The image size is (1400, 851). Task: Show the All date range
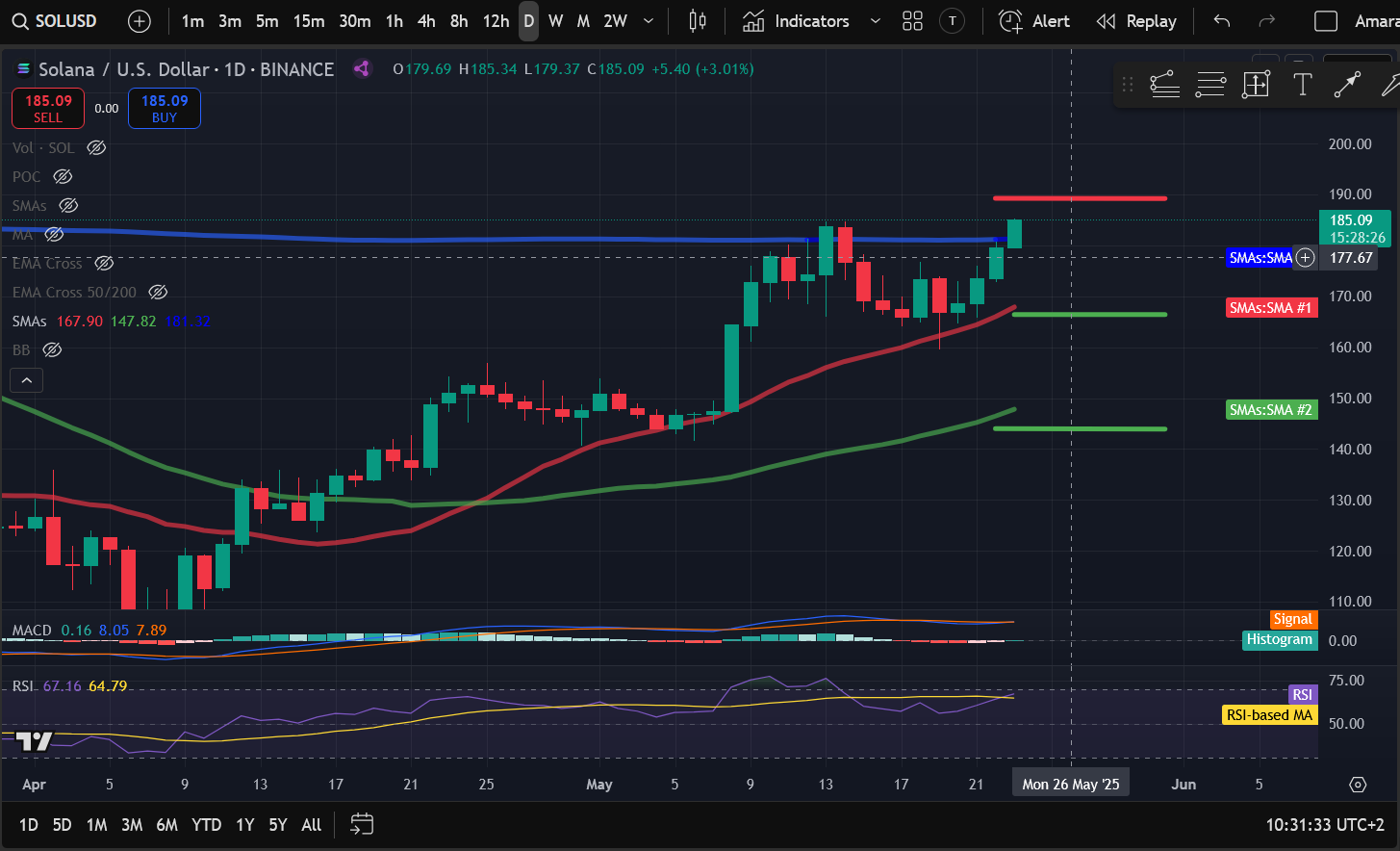point(311,825)
